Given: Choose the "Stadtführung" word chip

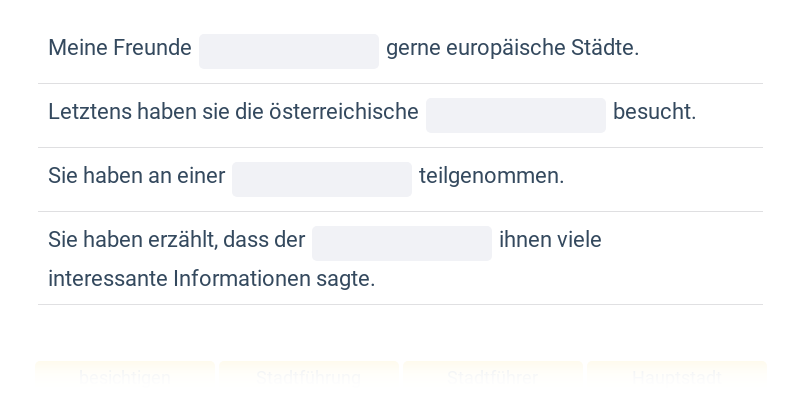Looking at the screenshot, I should tap(309, 378).
